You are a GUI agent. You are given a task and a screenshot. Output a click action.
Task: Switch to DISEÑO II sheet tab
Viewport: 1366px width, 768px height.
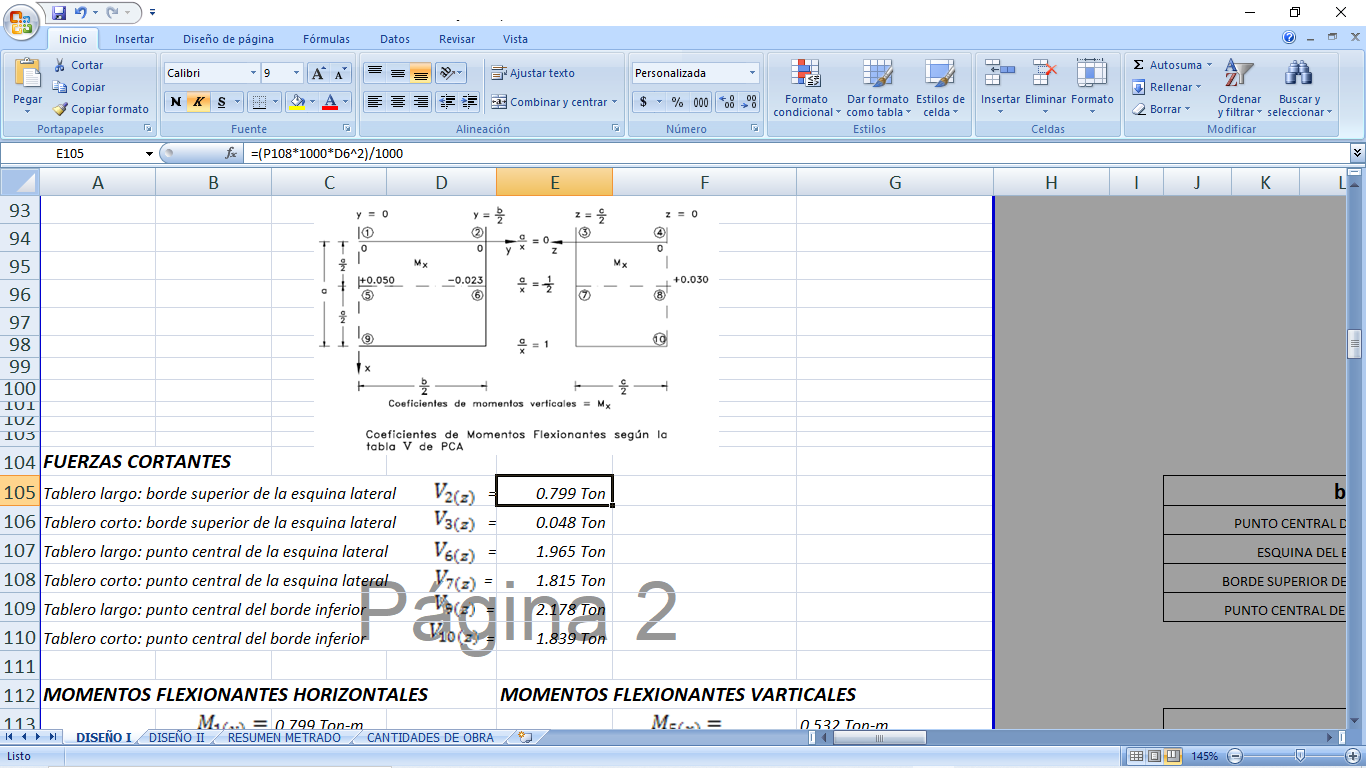tap(177, 738)
